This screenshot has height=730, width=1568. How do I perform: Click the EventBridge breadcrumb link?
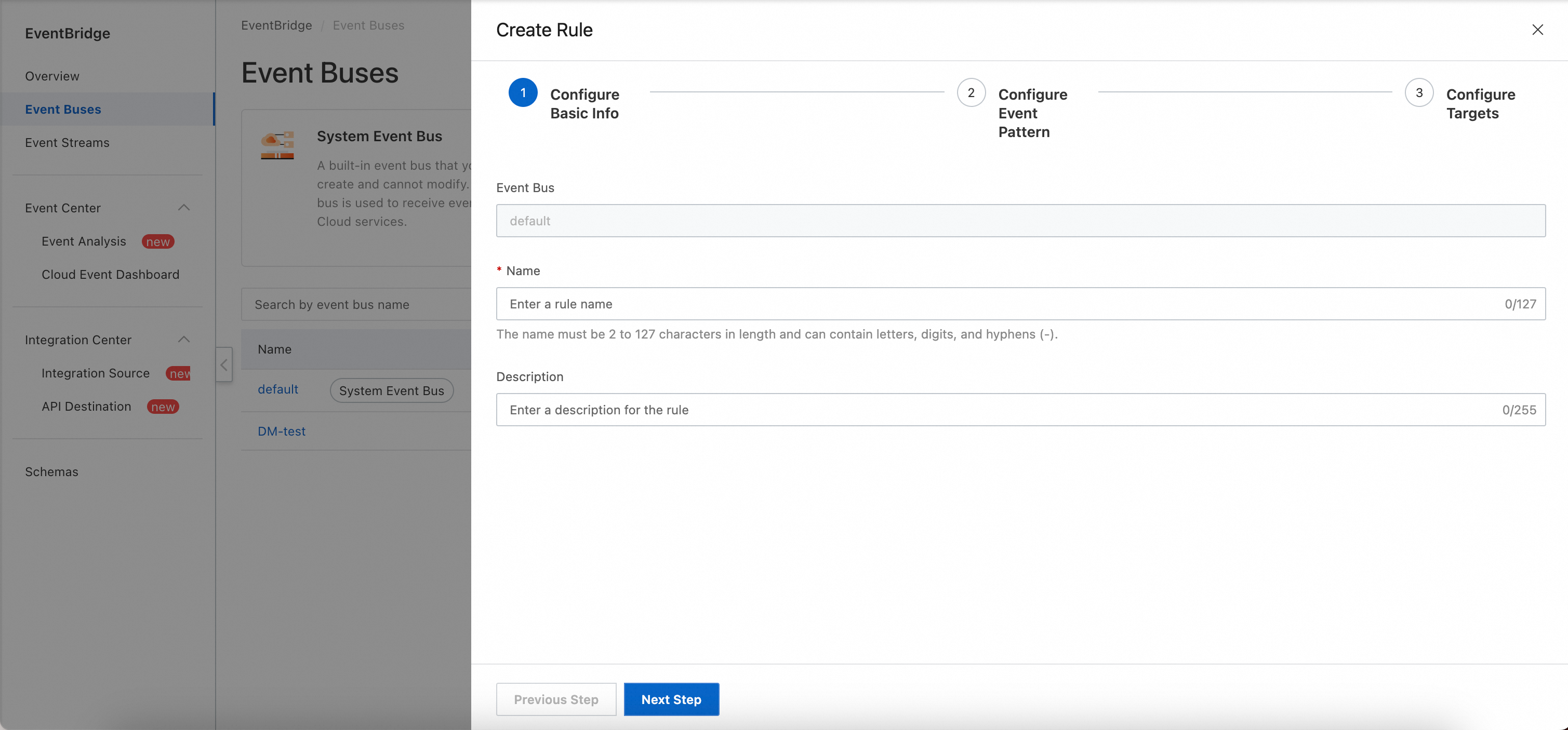(276, 25)
